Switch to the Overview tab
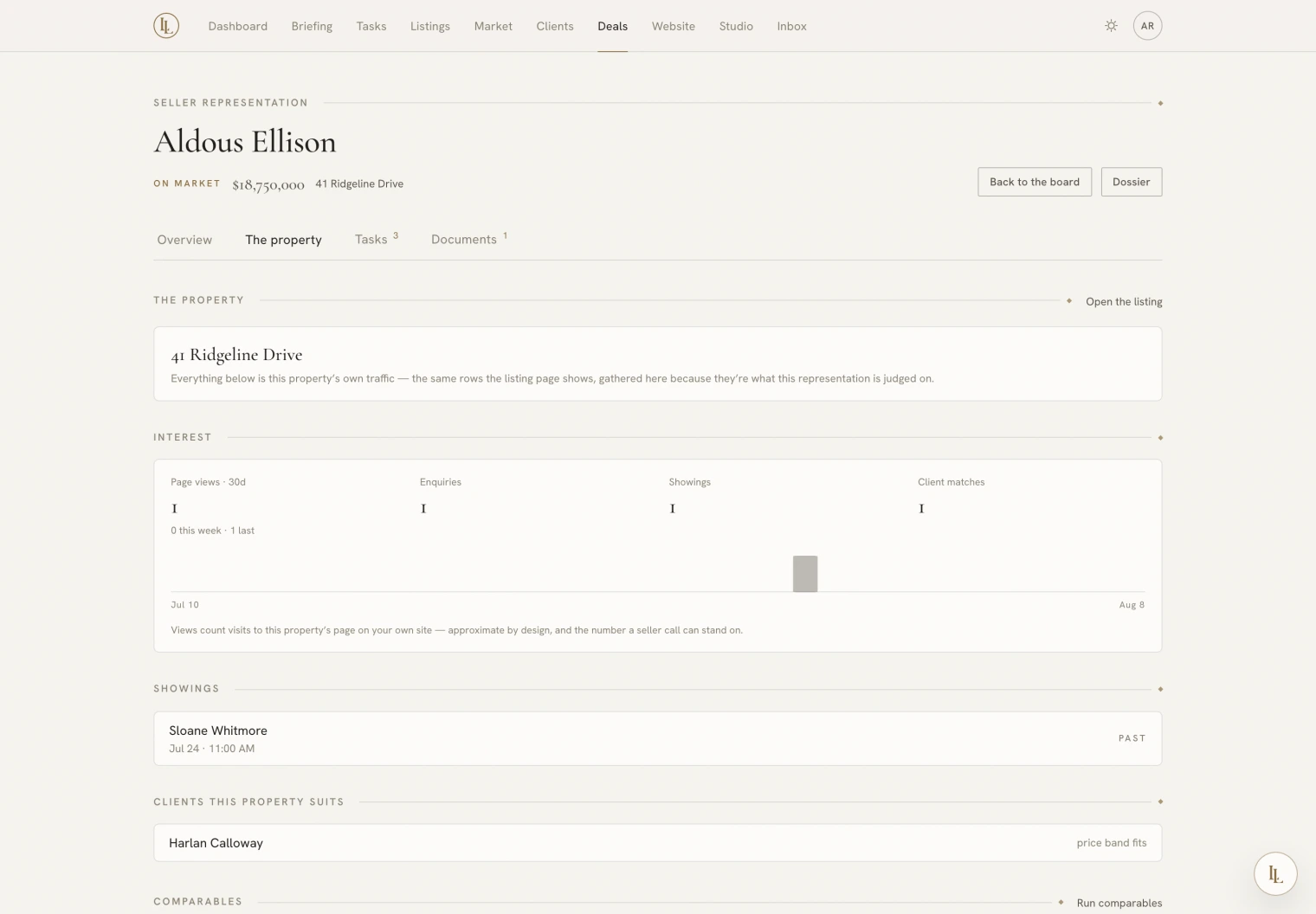Viewport: 1316px width, 914px height. point(184,240)
